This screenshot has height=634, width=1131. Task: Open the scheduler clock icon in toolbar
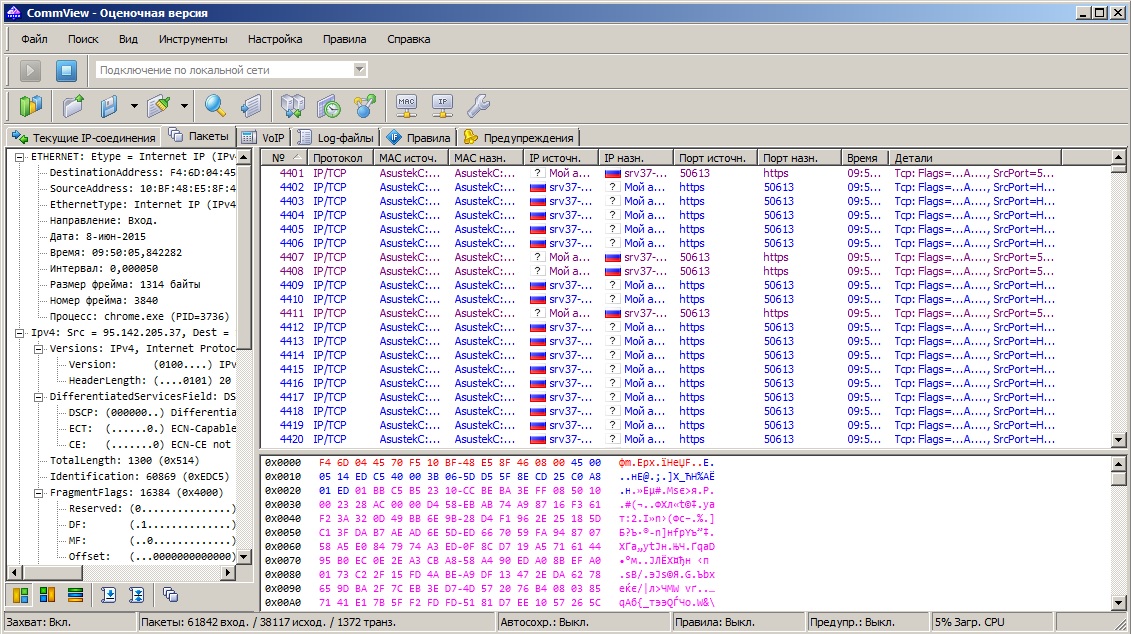tap(328, 105)
